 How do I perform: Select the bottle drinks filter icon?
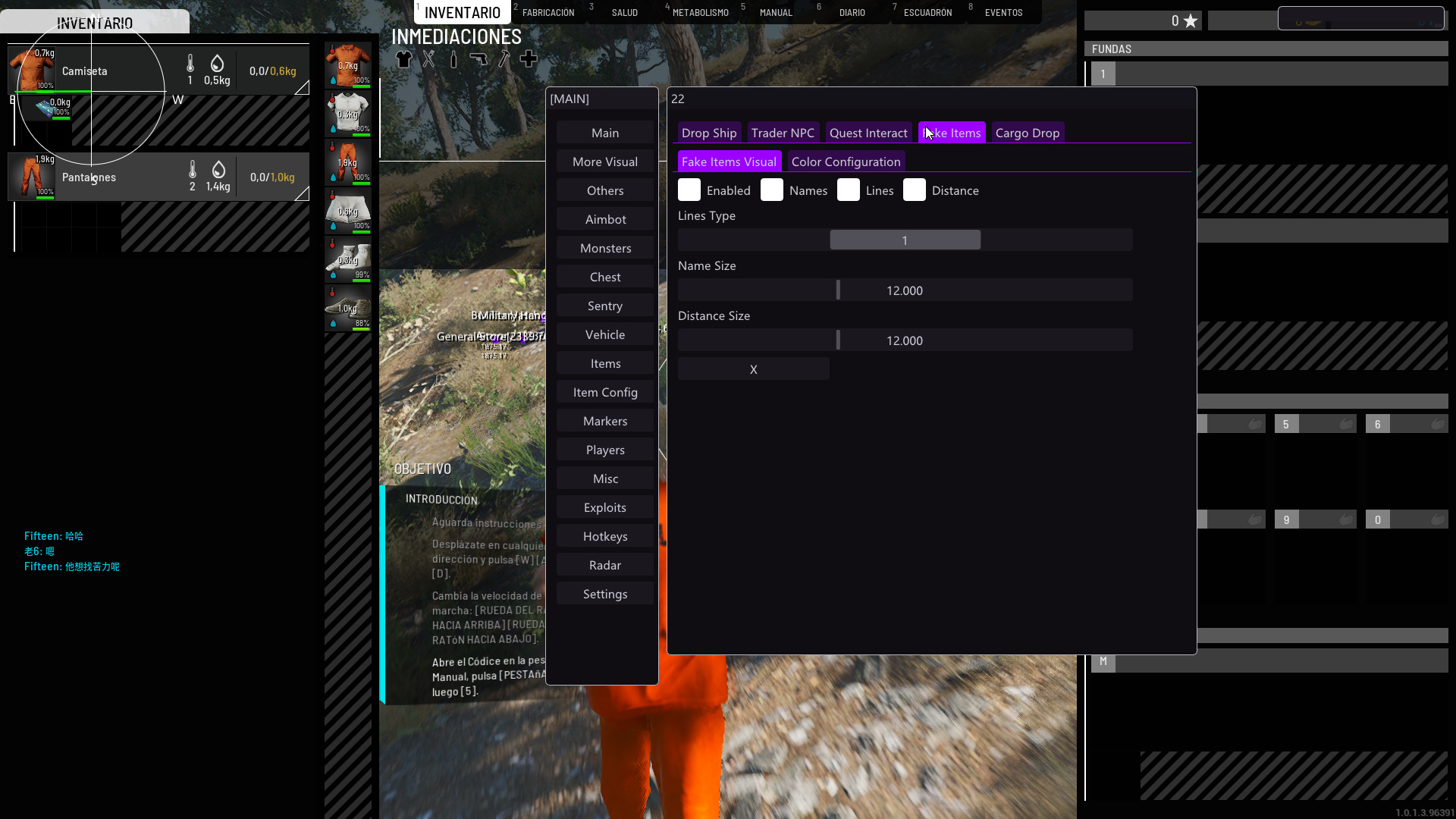point(453,59)
